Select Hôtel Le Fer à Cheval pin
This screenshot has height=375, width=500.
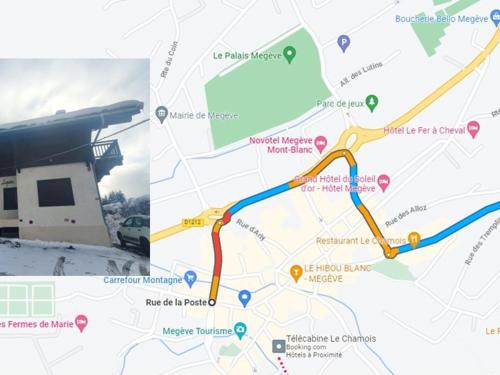473,130
